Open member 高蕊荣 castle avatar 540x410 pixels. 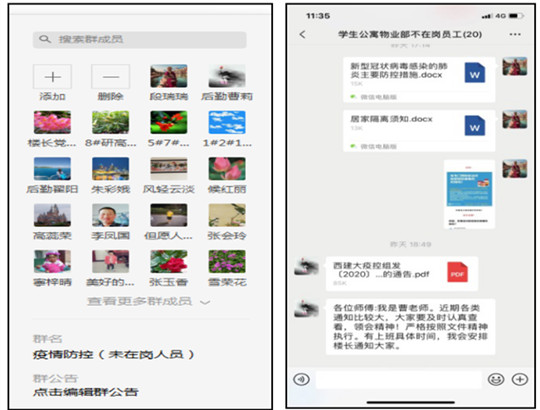(x=52, y=215)
